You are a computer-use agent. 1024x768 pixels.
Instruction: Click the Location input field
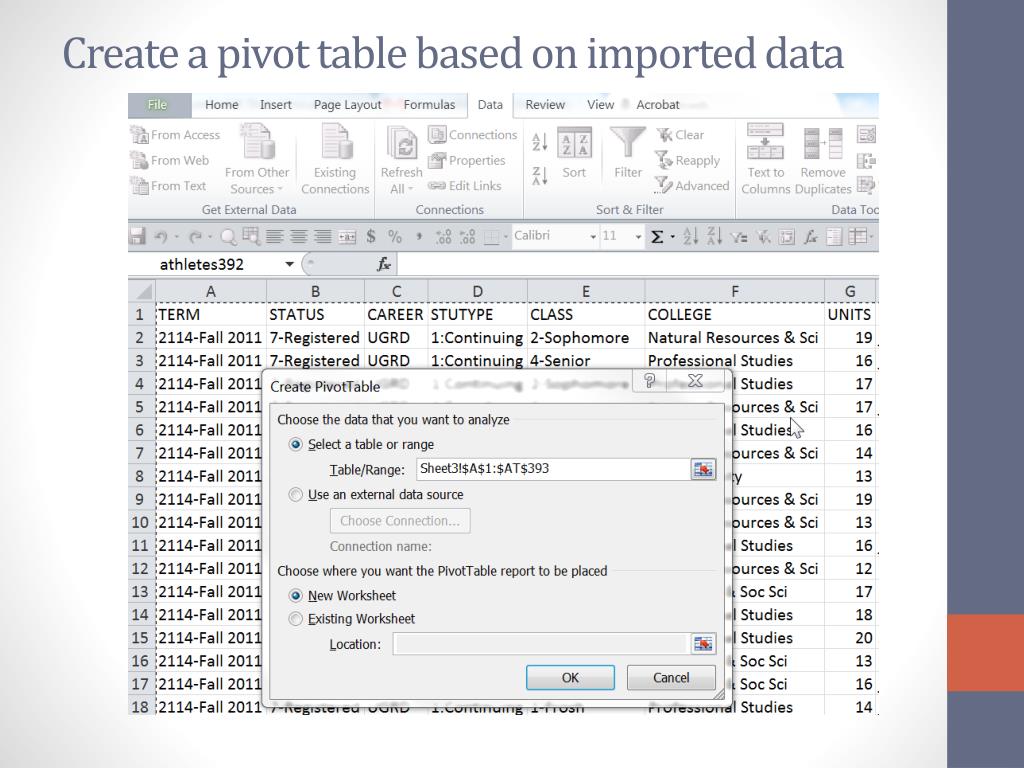541,644
